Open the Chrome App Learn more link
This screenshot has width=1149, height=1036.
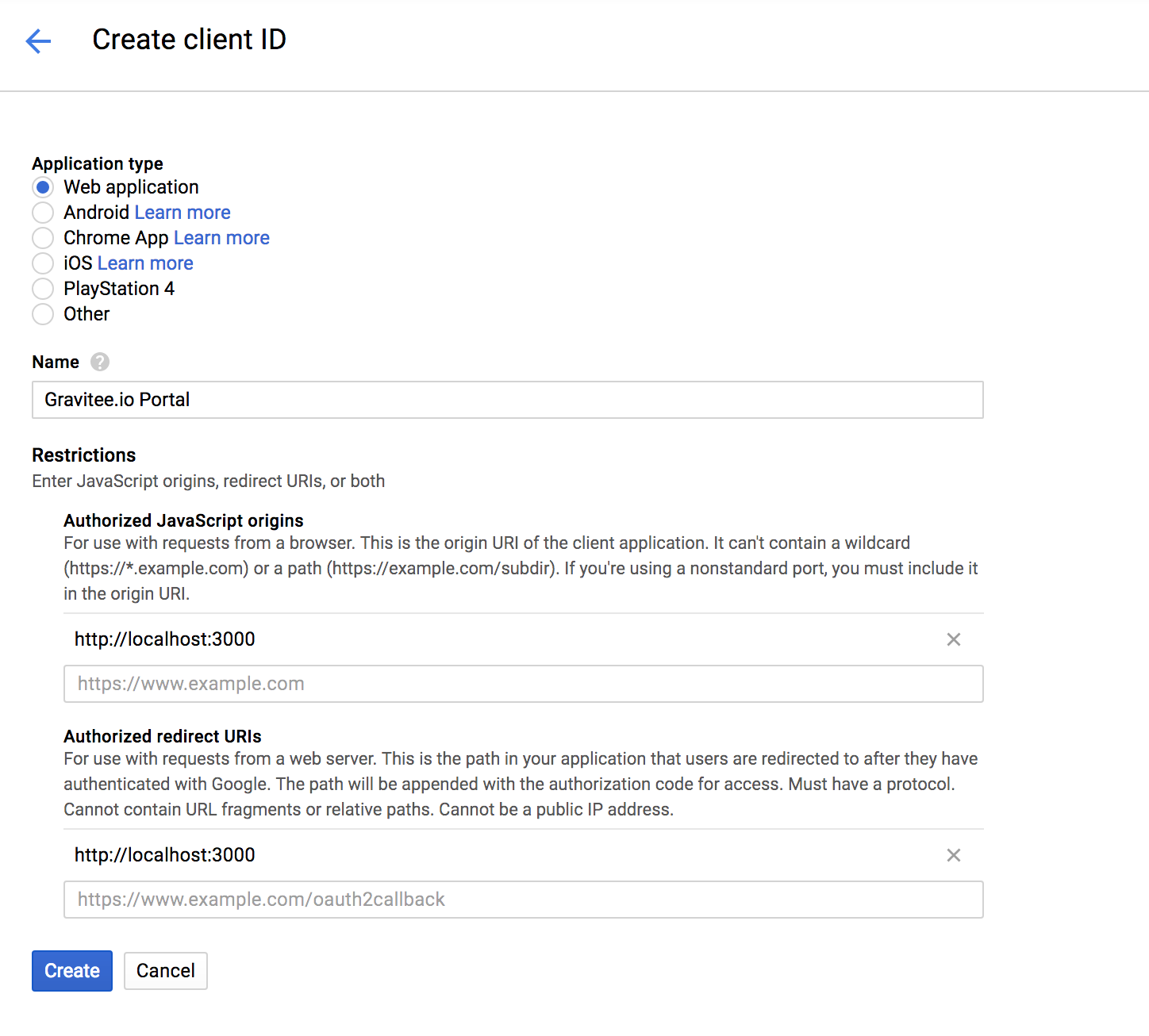(221, 238)
